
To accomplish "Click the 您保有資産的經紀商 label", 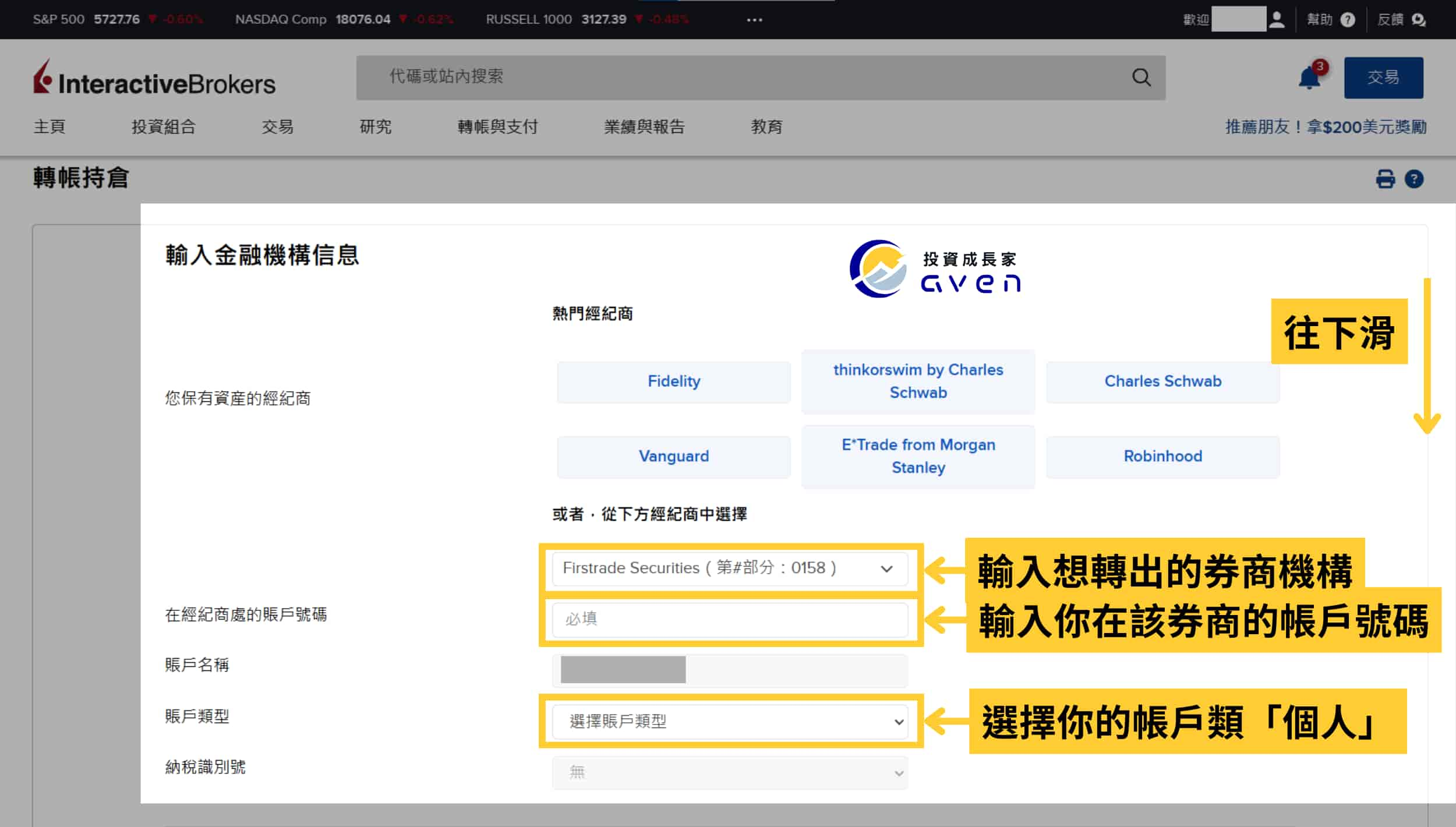I will [x=238, y=398].
